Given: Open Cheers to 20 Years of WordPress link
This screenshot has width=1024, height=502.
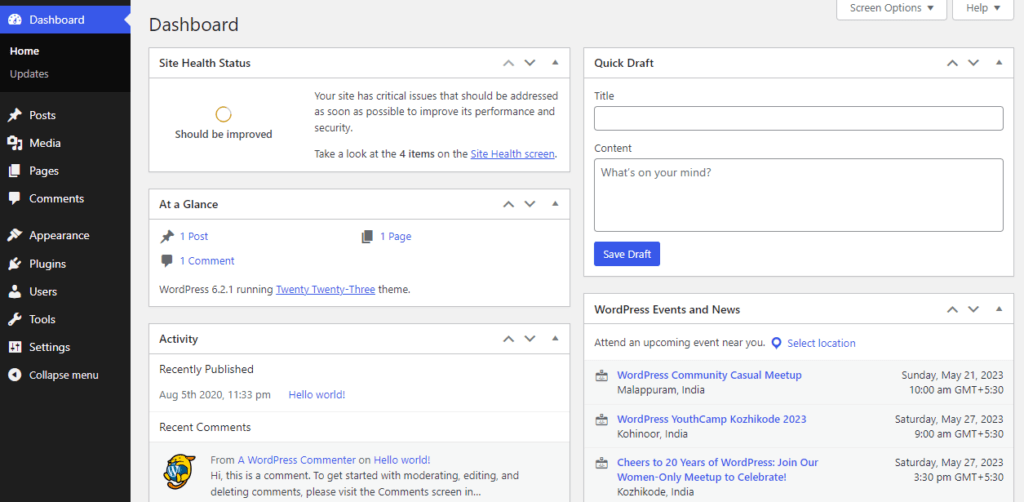Looking at the screenshot, I should pos(718,469).
